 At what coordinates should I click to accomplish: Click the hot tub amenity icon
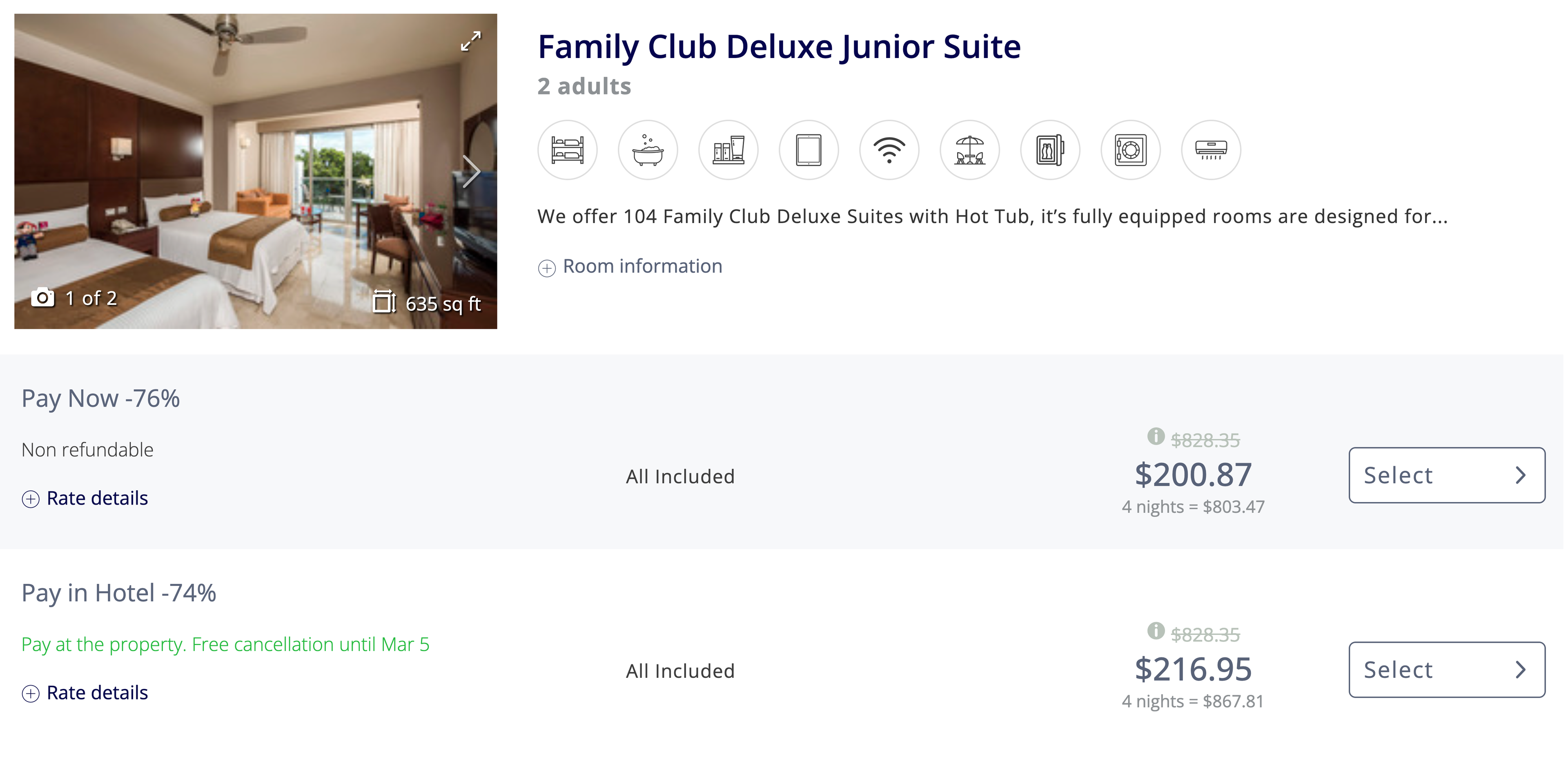click(648, 150)
